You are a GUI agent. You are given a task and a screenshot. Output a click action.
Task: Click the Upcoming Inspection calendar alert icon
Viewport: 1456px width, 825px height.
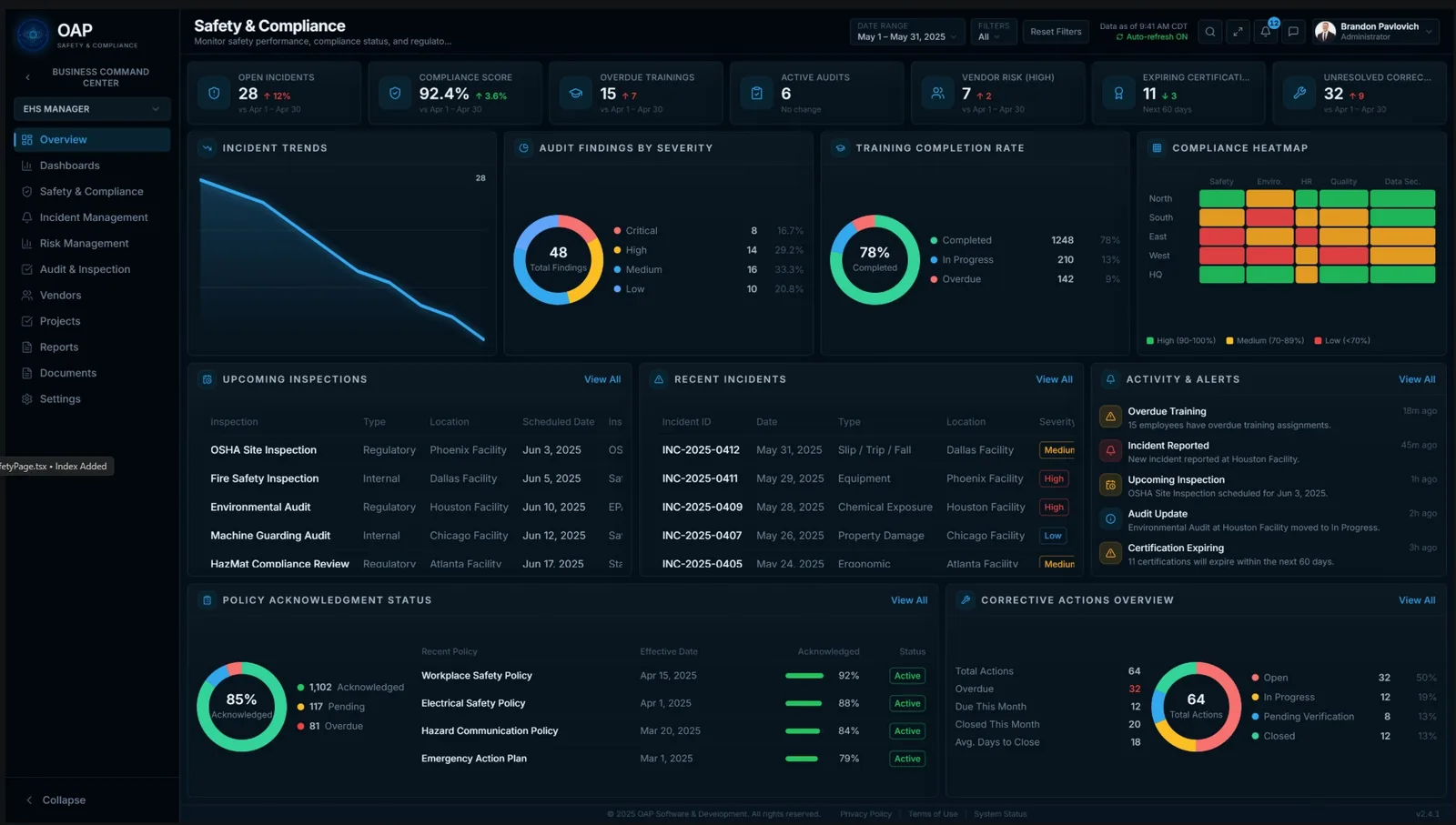tap(1110, 485)
